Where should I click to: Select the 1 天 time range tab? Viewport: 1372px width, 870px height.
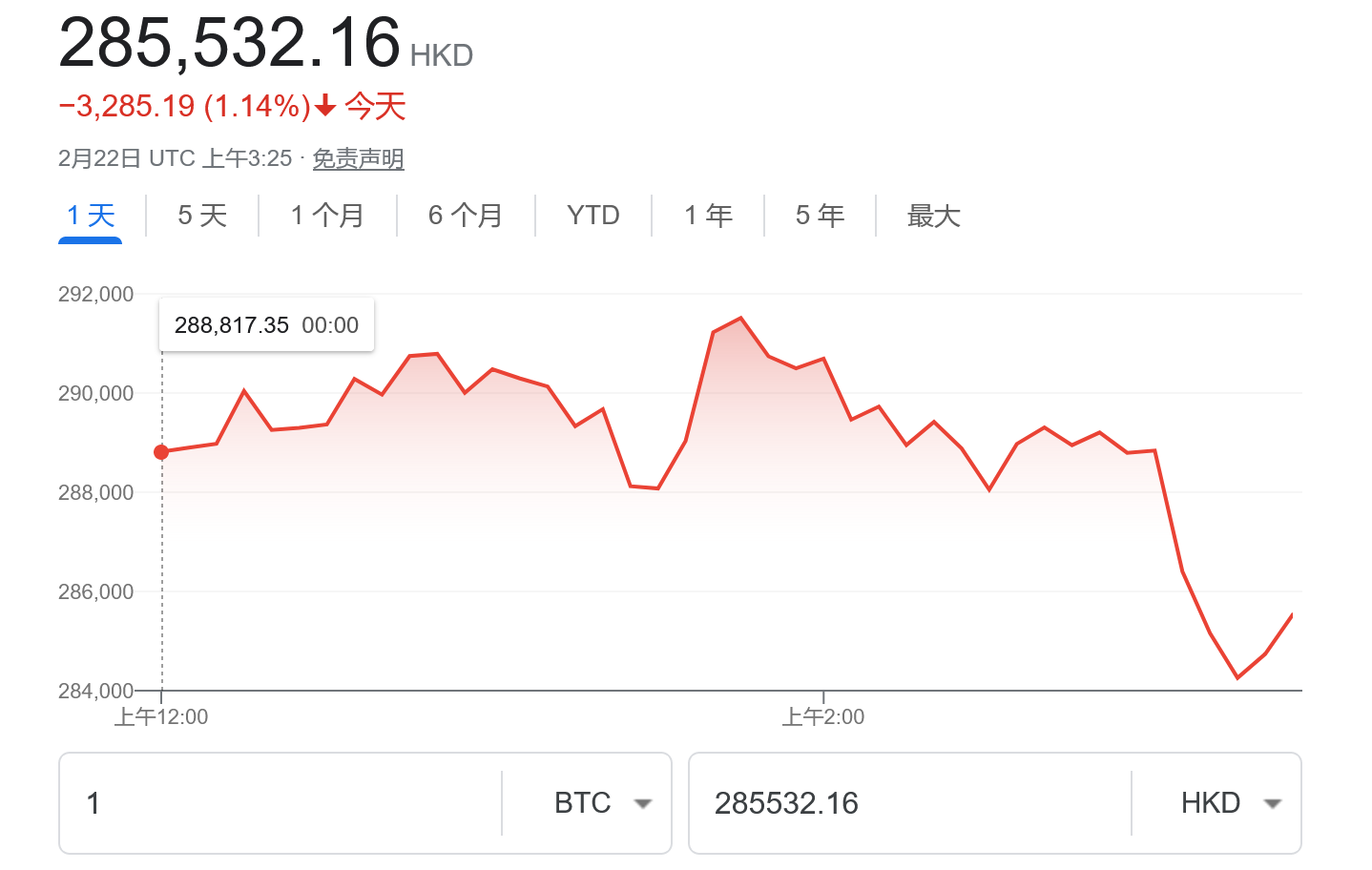91,216
